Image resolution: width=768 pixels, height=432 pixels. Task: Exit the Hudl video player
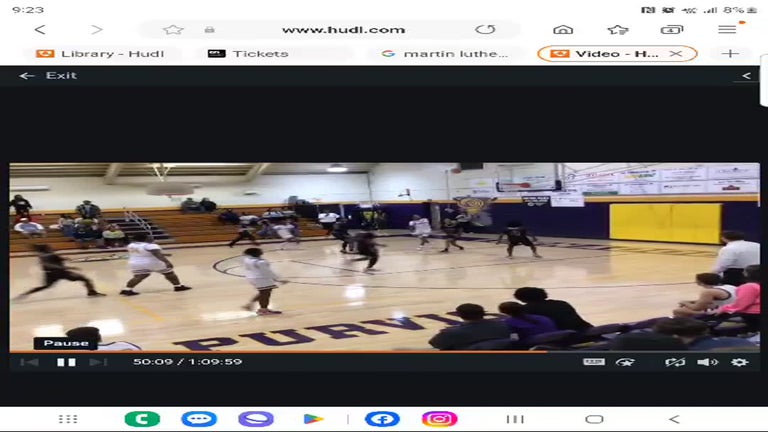(48, 75)
